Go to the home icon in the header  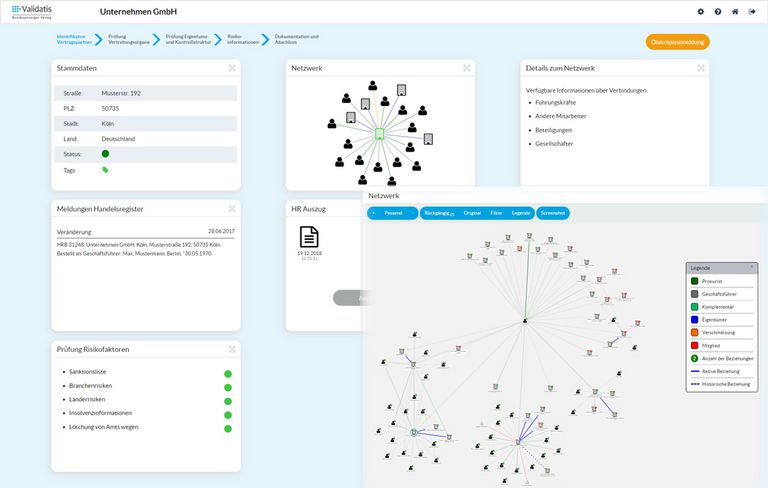tap(735, 12)
